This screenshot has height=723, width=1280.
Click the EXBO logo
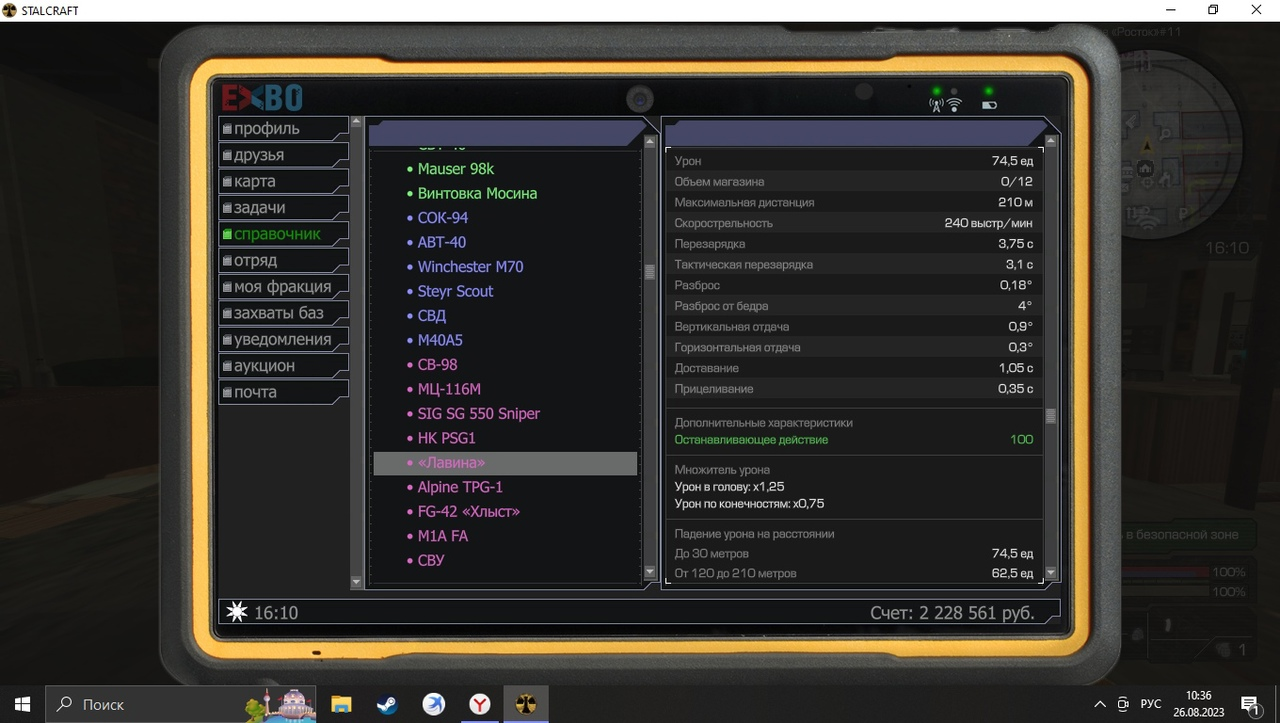[262, 98]
